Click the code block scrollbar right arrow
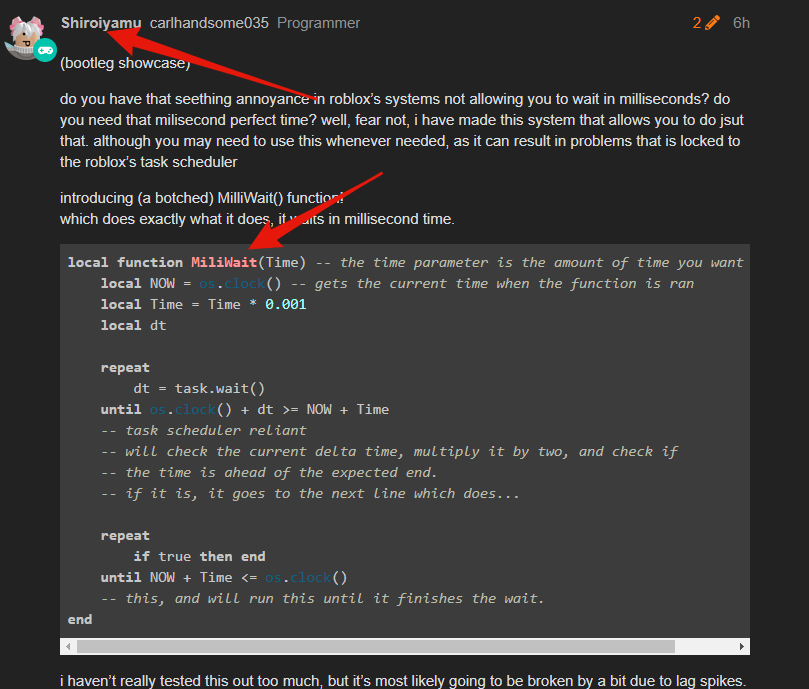 [x=741, y=646]
